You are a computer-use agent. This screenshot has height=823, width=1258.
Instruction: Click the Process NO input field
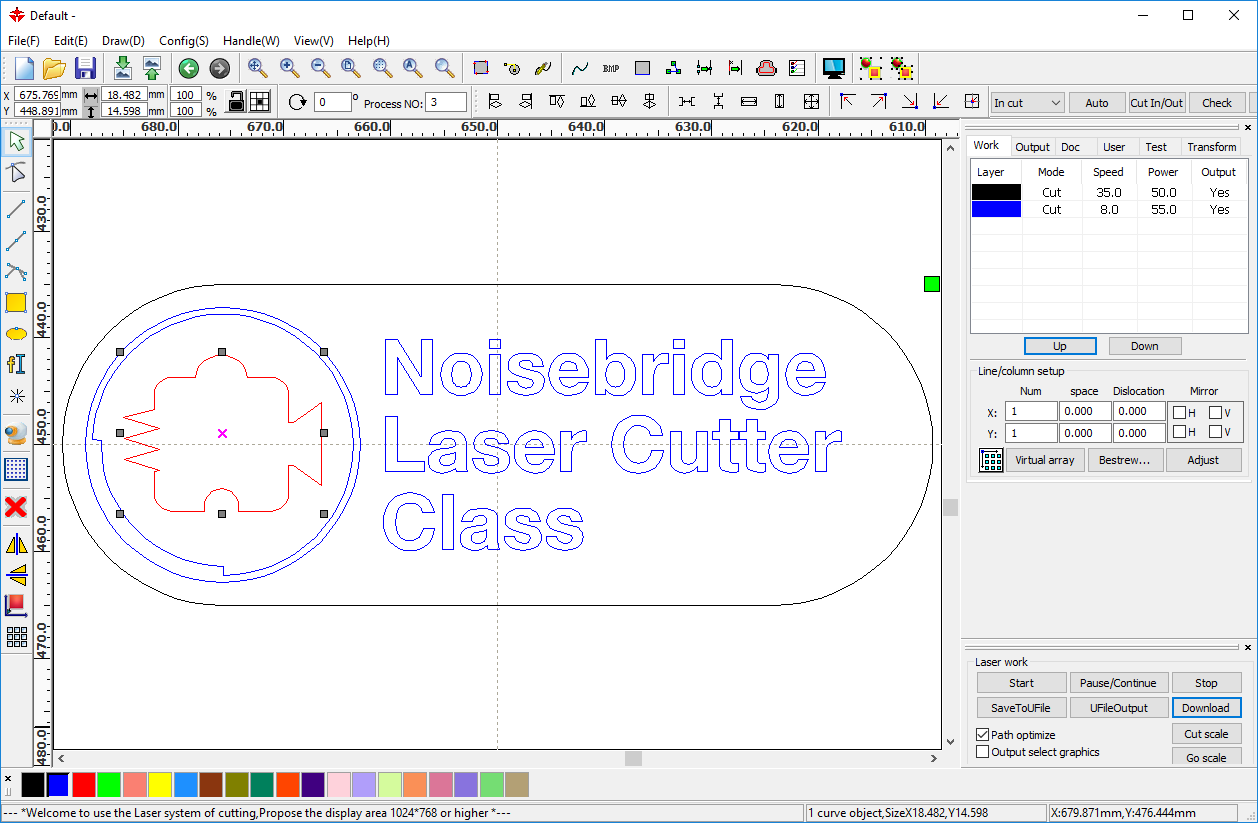[447, 103]
